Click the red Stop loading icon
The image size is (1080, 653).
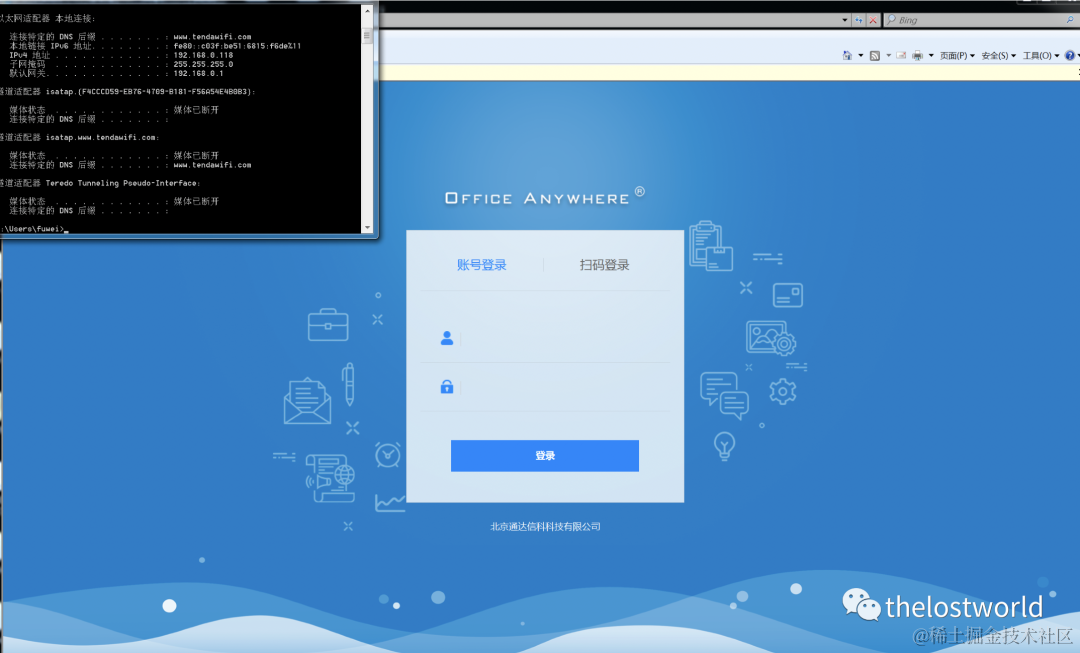point(873,20)
